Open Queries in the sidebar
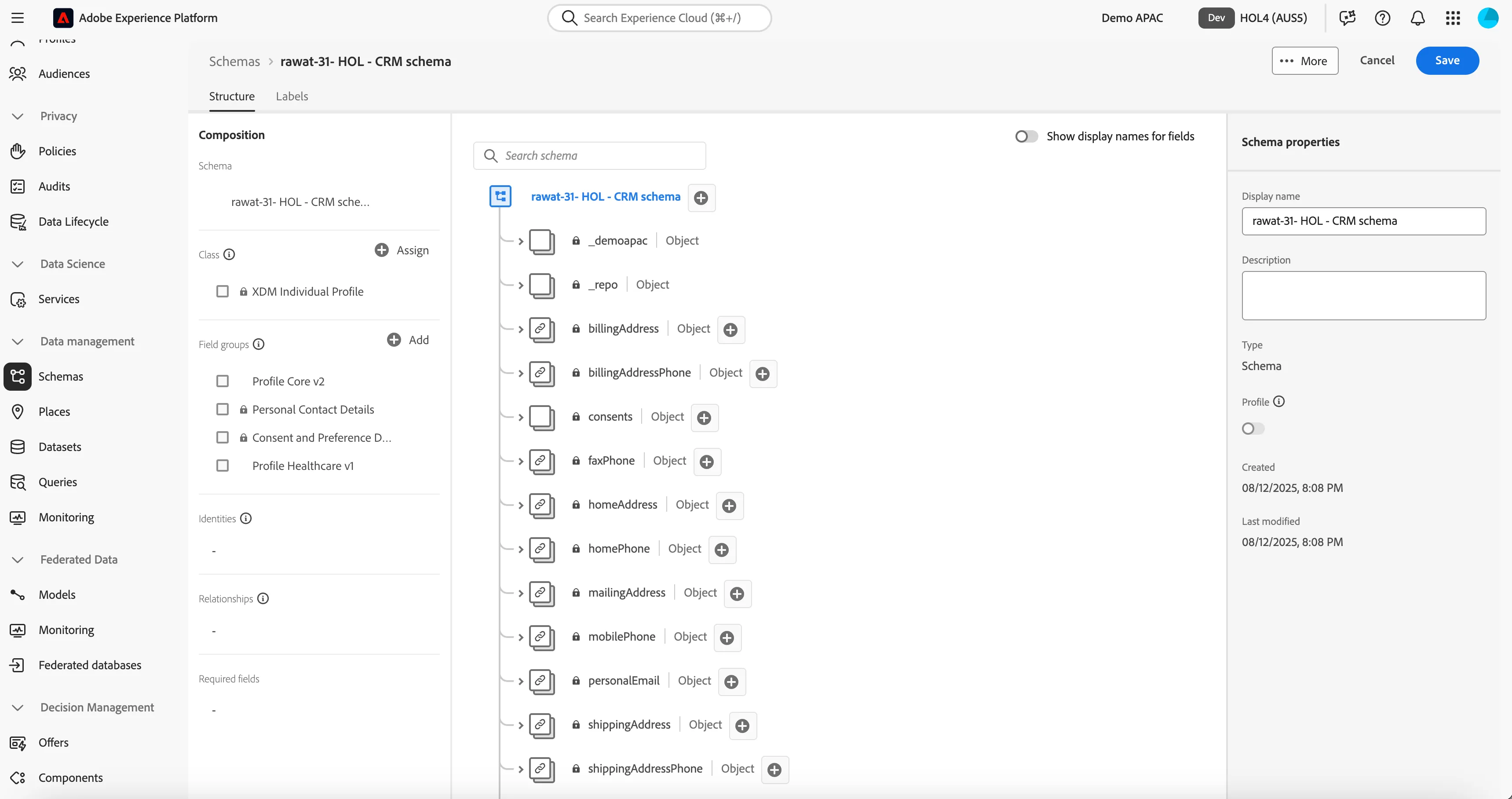1512x799 pixels. (58, 482)
